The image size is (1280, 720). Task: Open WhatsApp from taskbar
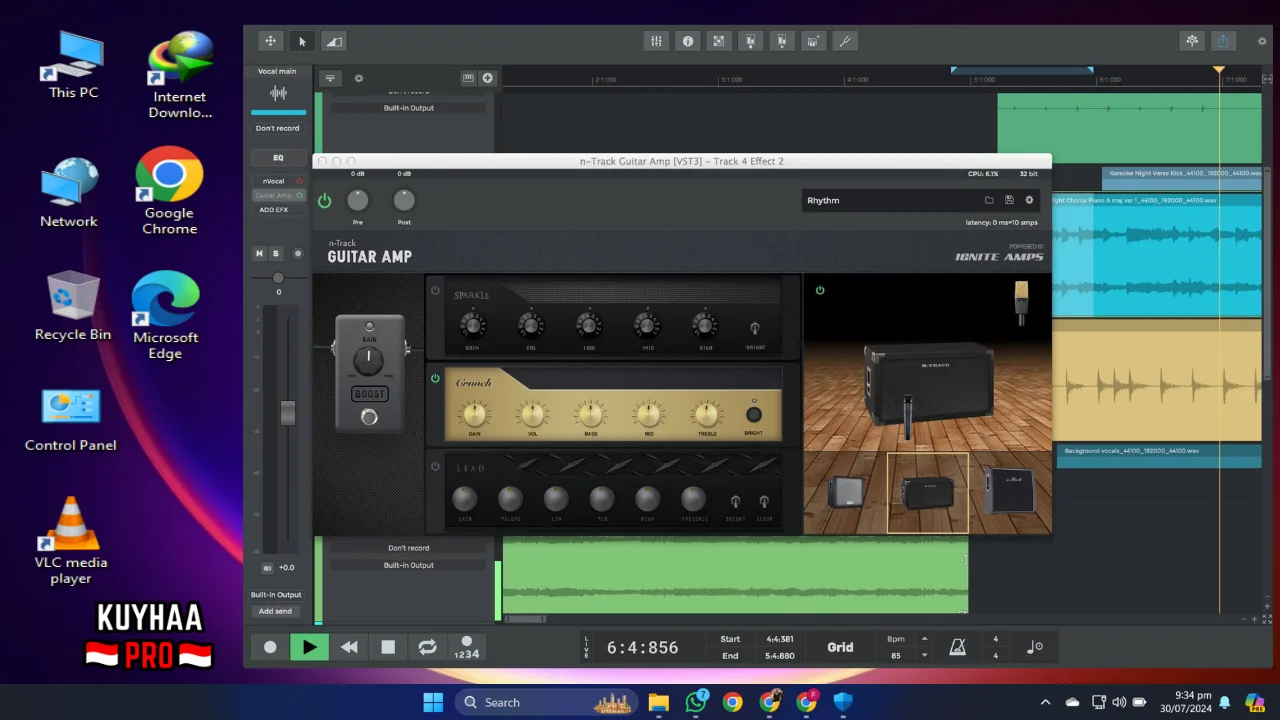point(696,702)
